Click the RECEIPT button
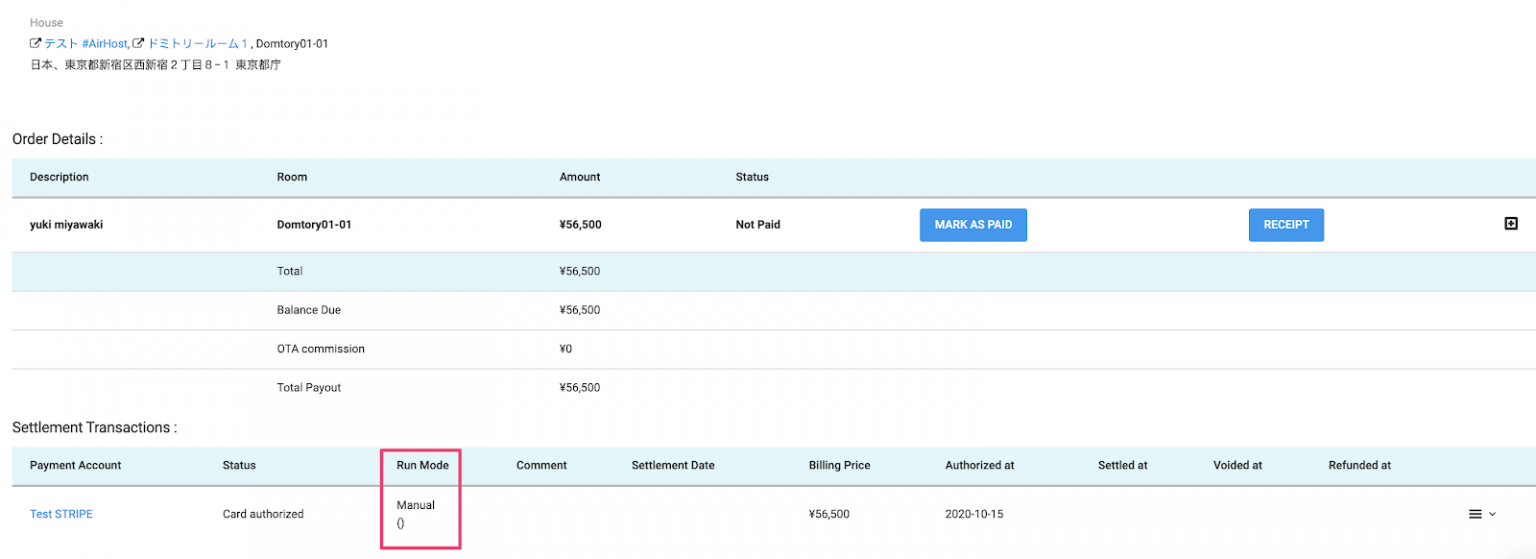Screen dimensions: 1536x559 (1286, 225)
